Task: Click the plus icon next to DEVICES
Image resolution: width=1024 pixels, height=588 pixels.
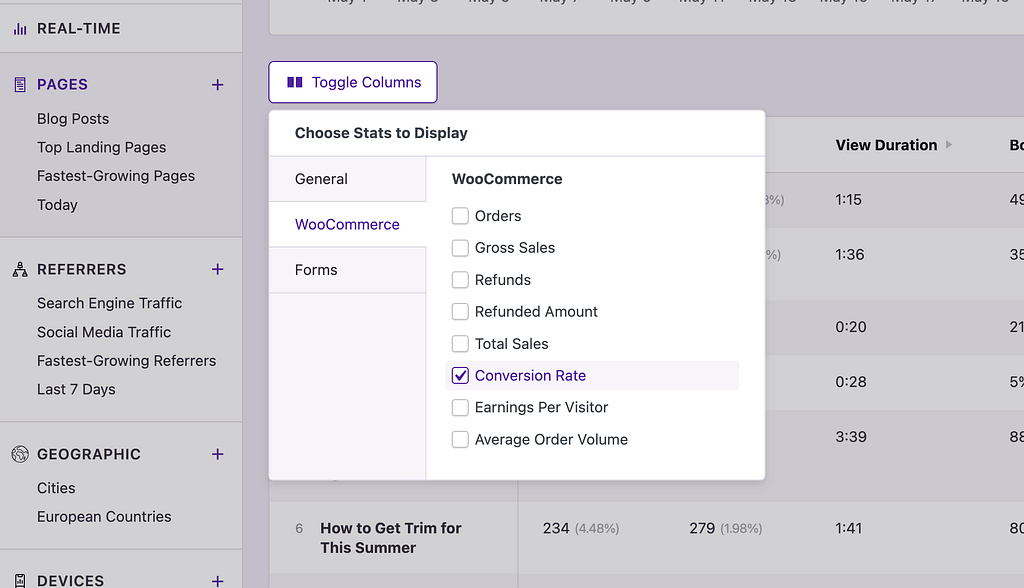Action: (218, 580)
